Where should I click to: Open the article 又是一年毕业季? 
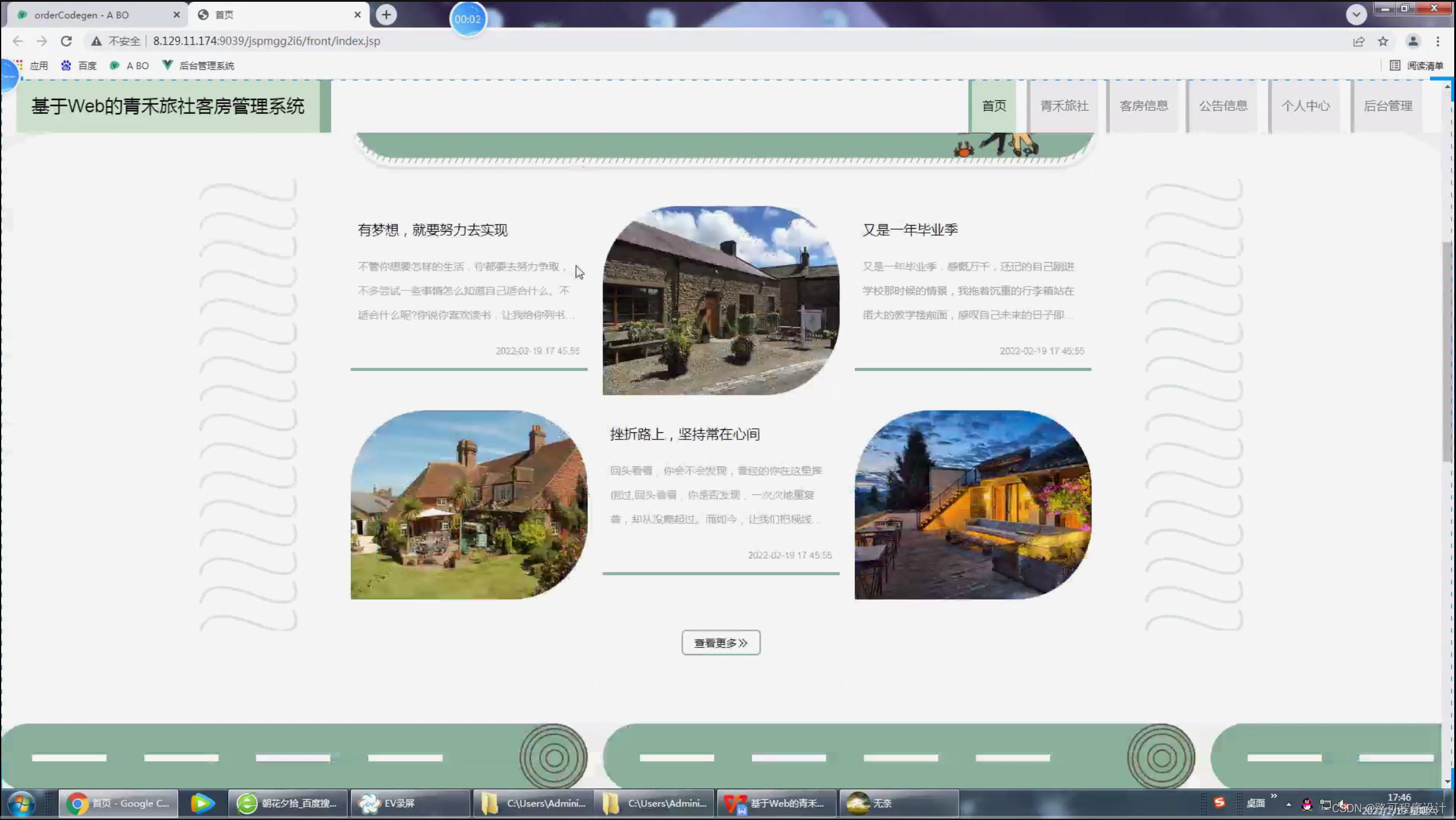910,230
